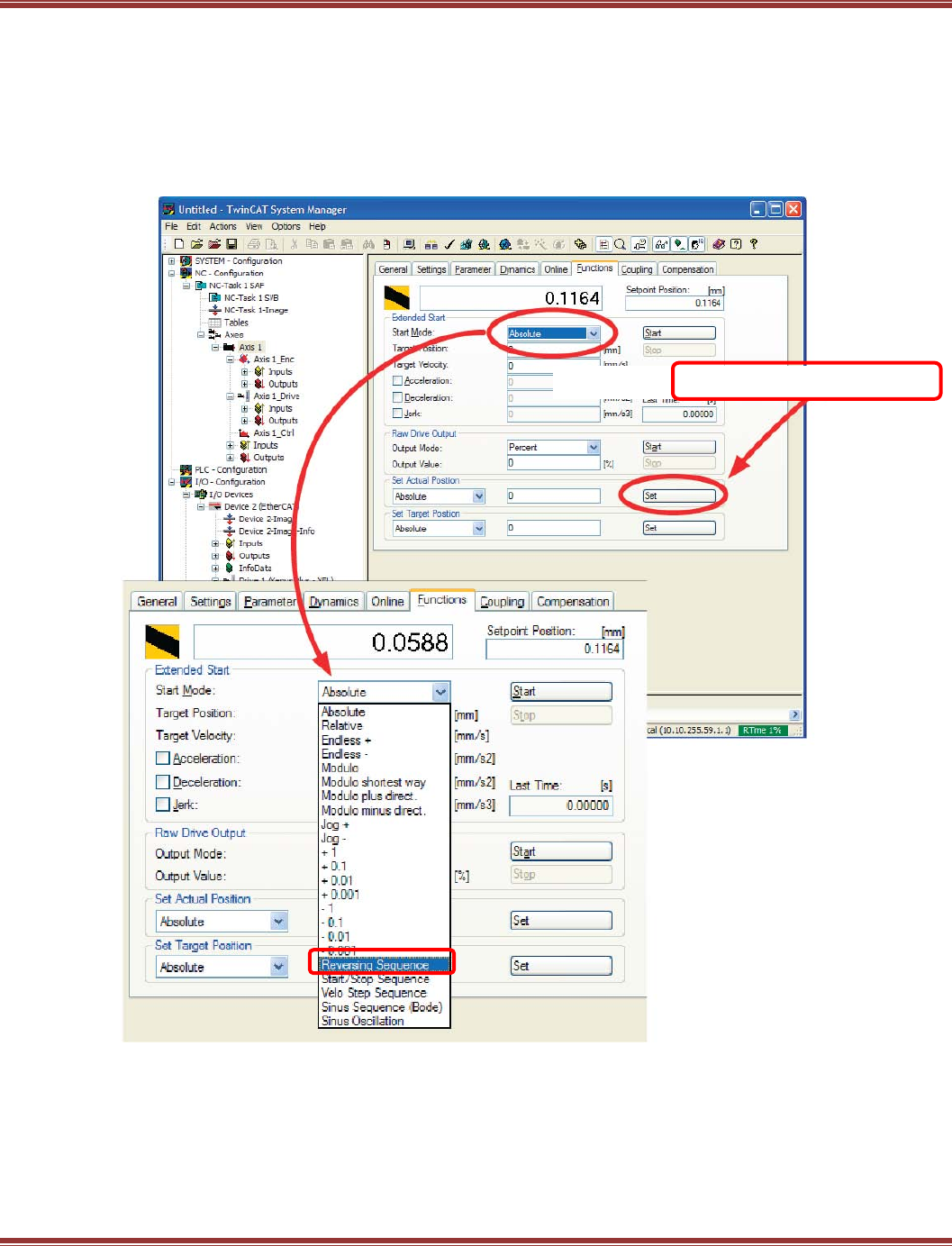Collapse the I/O - Configuration tree node
Viewport: 952px width, 1246px height.
[171, 482]
